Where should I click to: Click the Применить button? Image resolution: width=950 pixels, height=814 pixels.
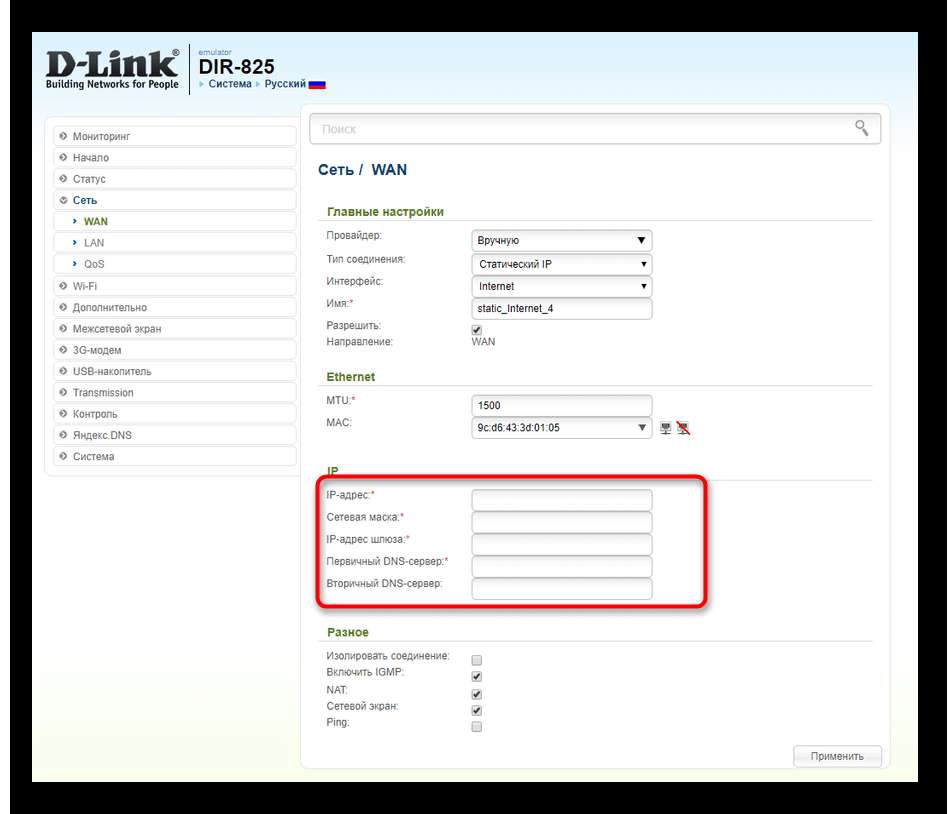pyautogui.click(x=837, y=756)
